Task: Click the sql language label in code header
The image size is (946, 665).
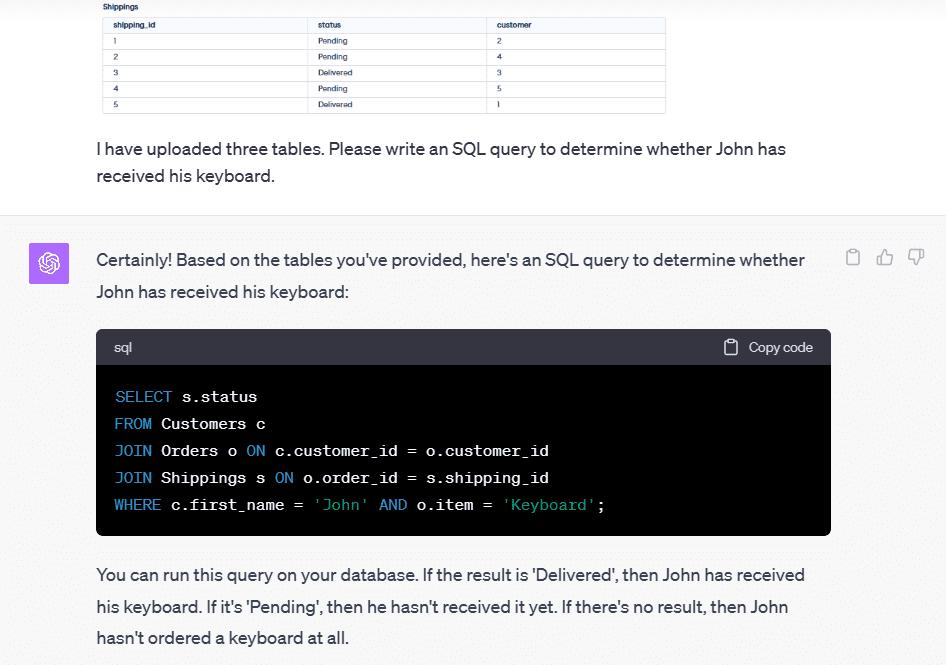Action: tap(122, 348)
